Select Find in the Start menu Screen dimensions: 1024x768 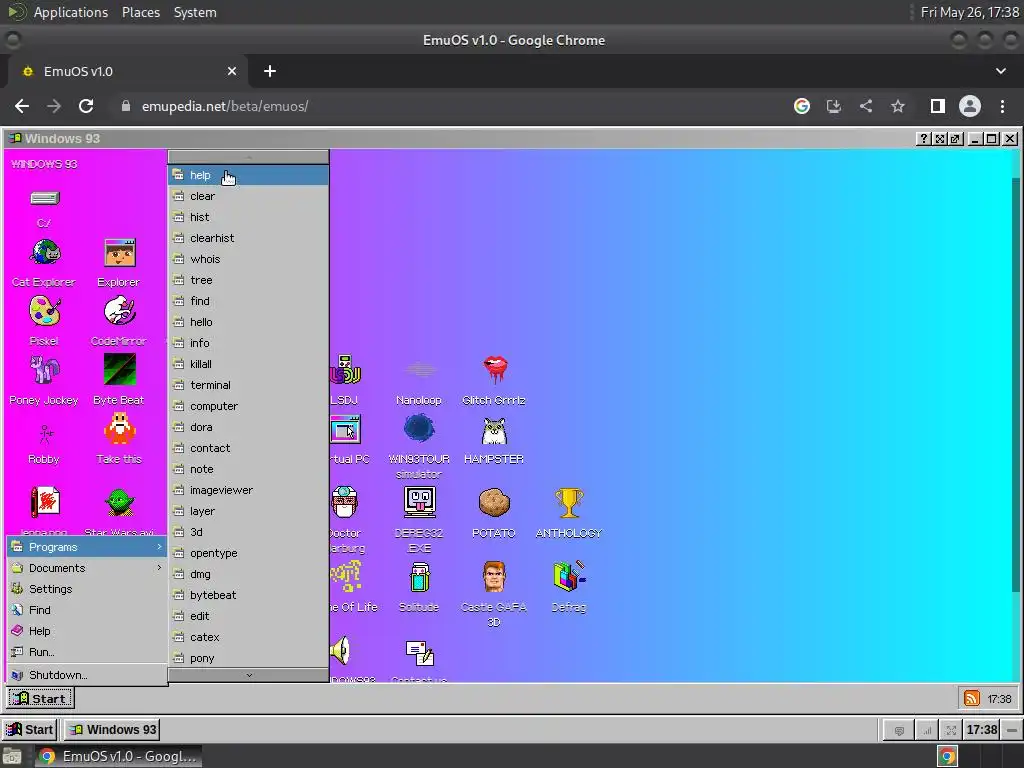click(87, 610)
